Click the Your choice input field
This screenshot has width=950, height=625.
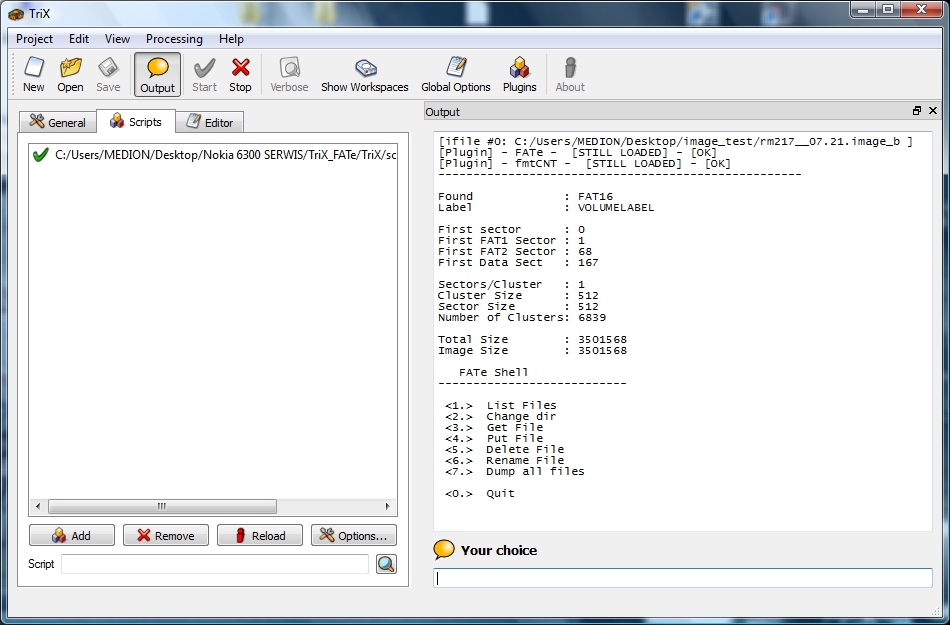(683, 578)
